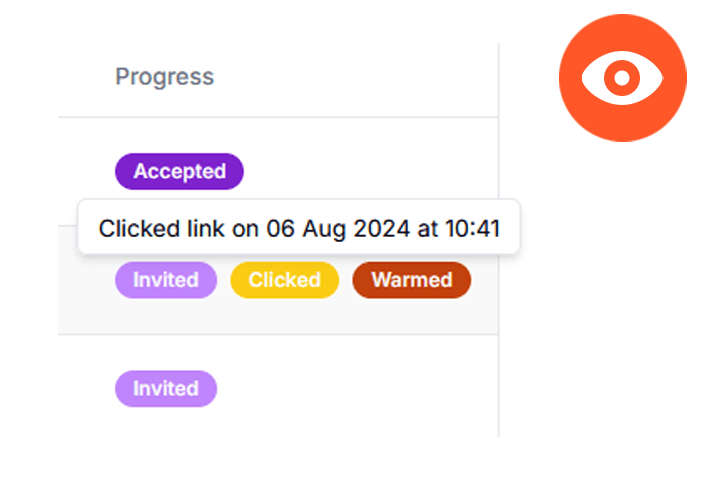
Task: Click the yellow Clicked status badge
Action: [285, 280]
